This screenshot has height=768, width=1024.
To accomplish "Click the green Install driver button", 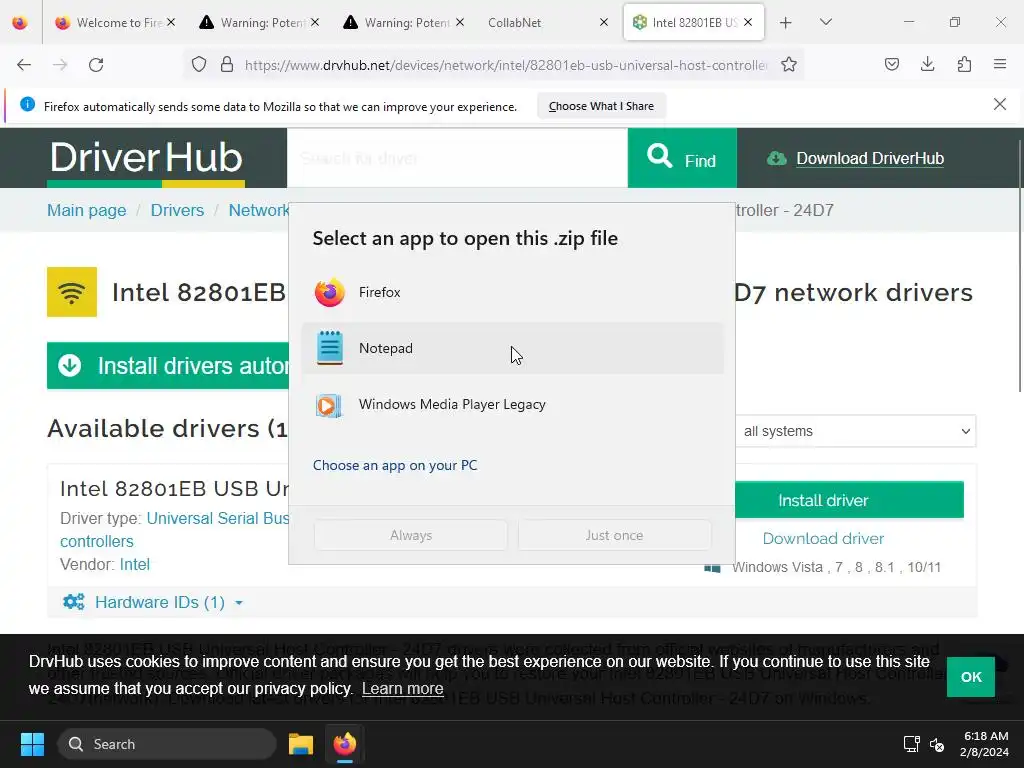I will 849,500.
